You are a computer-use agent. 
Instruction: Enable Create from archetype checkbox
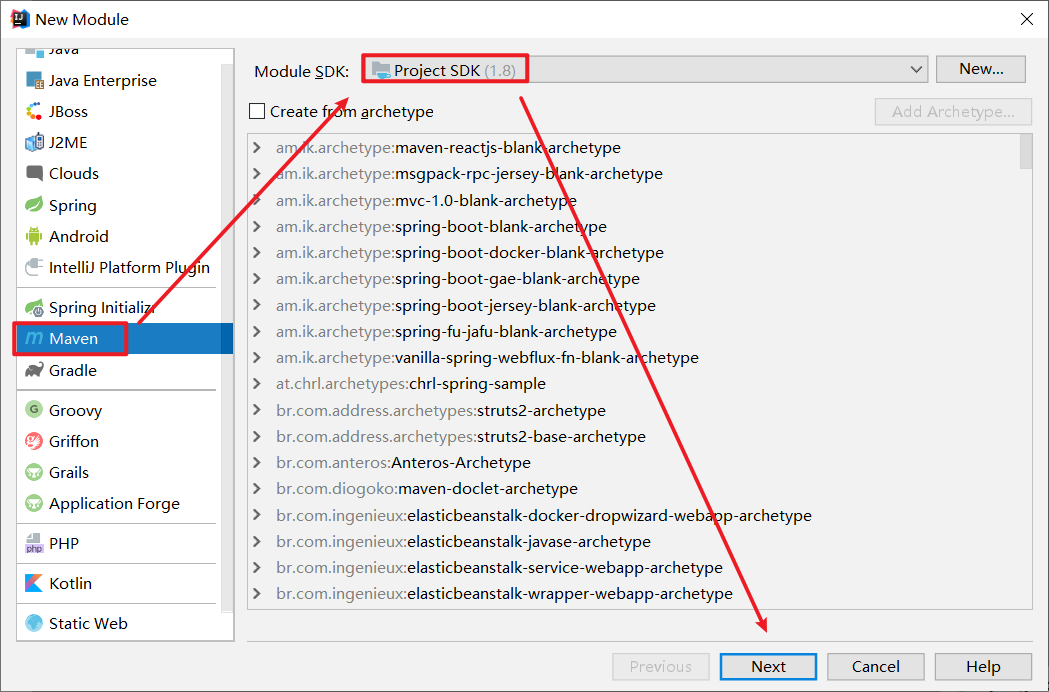click(258, 112)
